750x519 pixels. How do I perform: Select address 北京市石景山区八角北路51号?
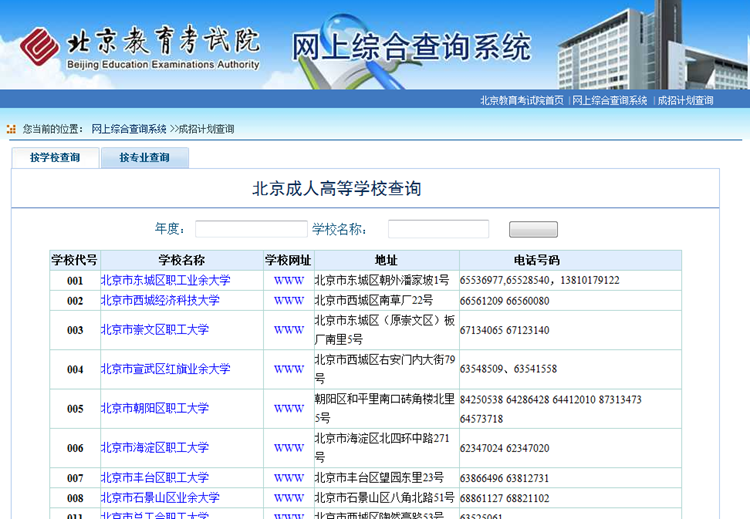(384, 497)
